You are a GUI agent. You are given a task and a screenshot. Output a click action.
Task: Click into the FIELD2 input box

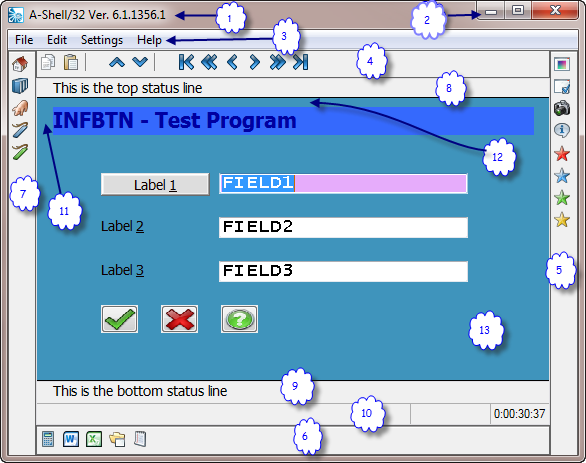point(343,227)
